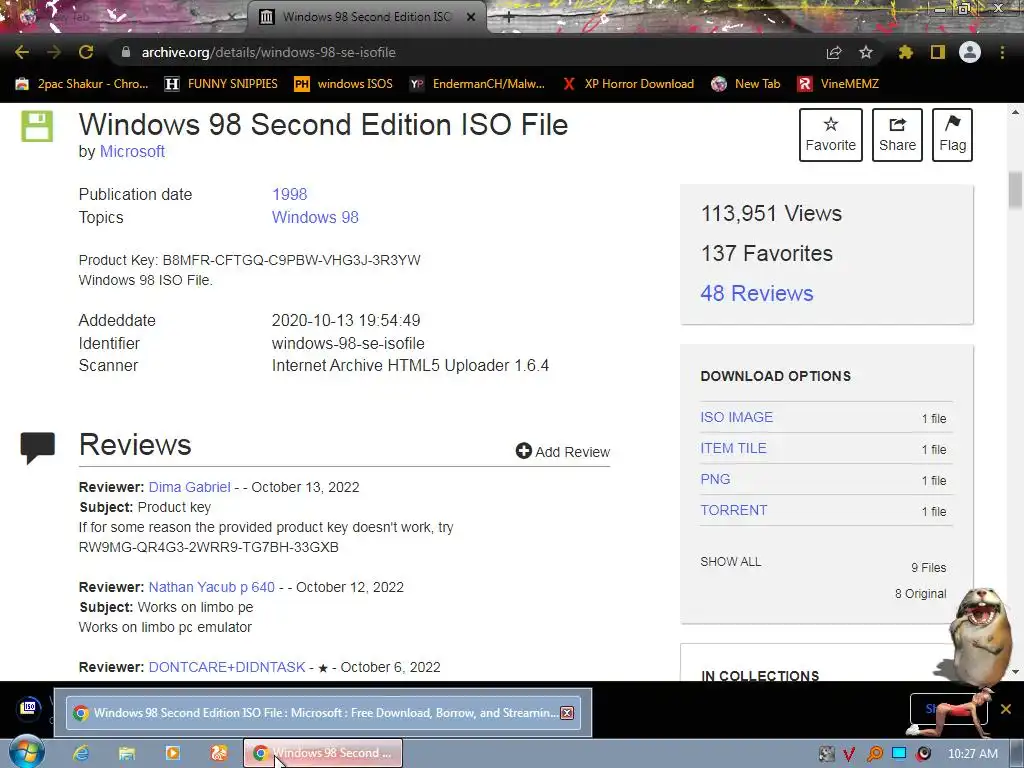Viewport: 1024px width, 768px height.
Task: Click the Flag button
Action: 952,135
